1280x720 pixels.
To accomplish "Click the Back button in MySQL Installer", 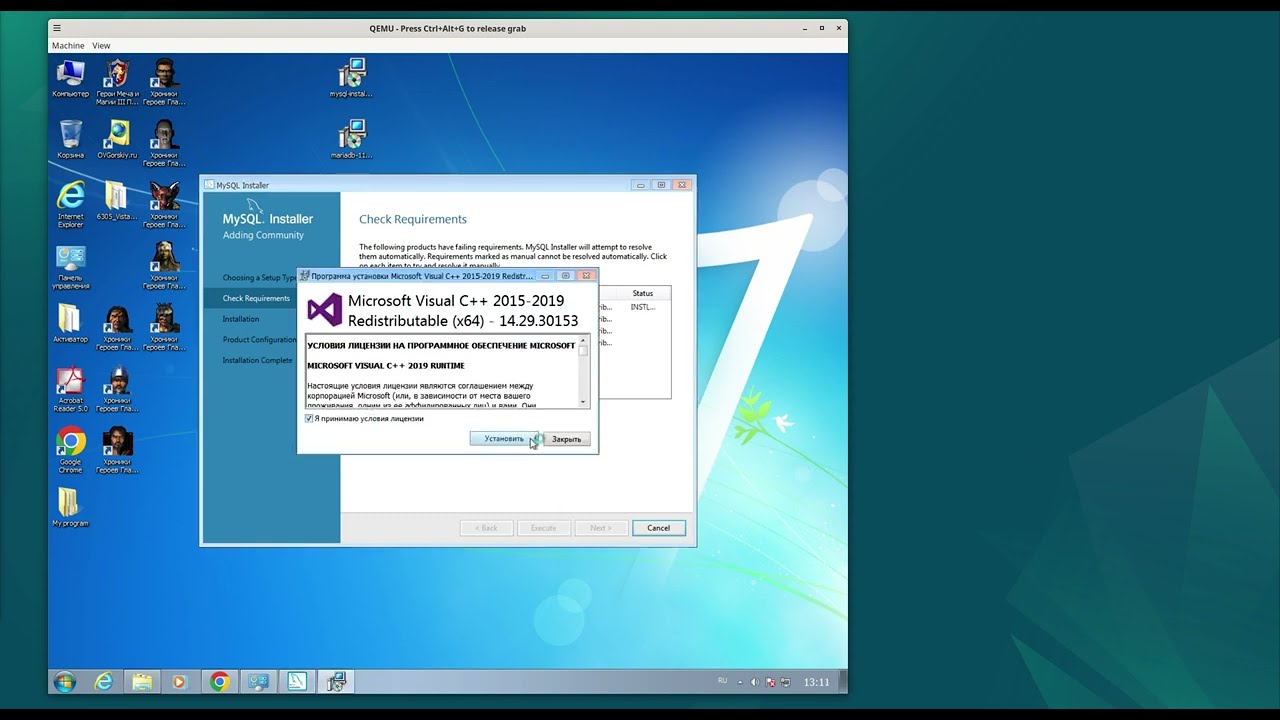I will [486, 528].
